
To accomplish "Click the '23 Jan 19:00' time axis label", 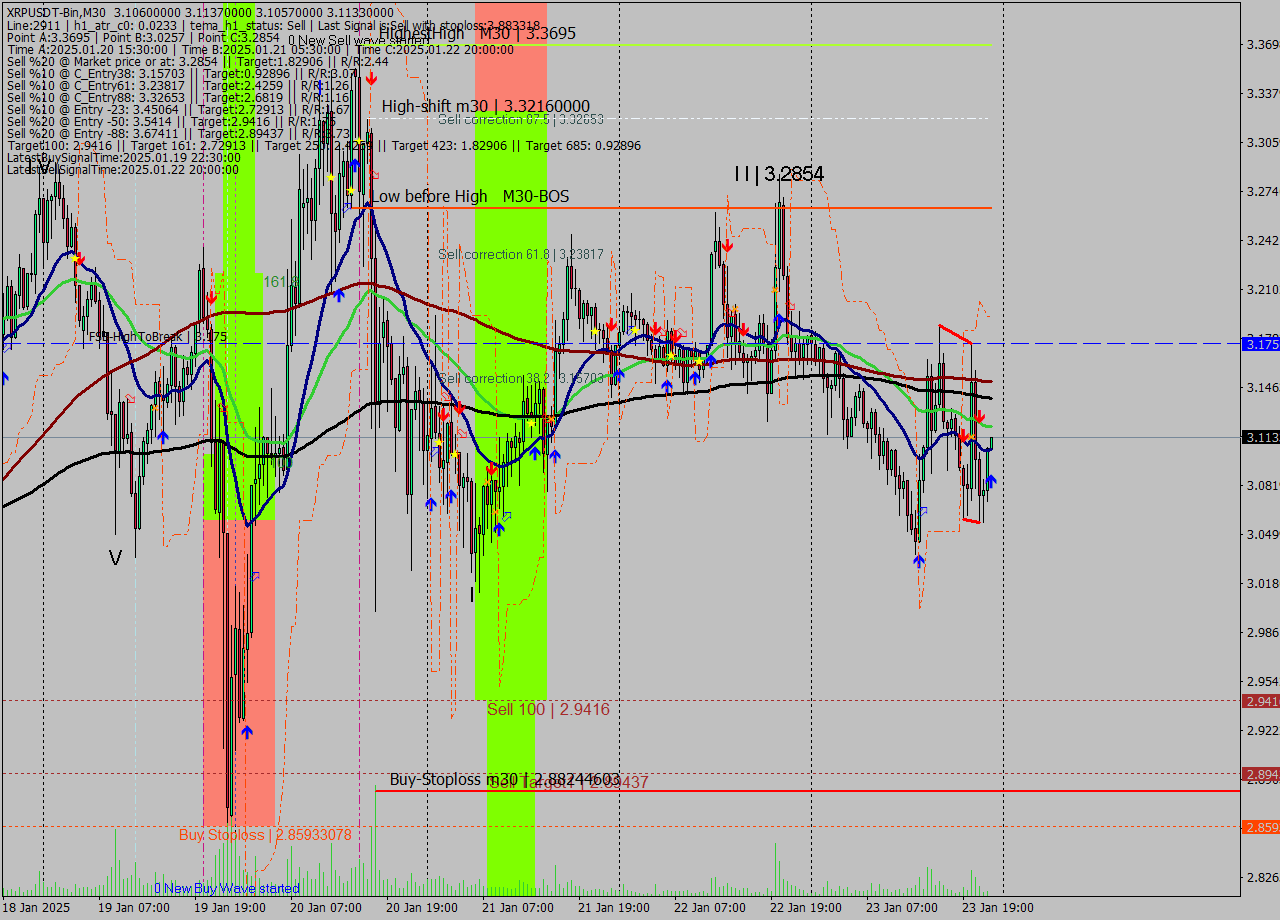I will [997, 908].
